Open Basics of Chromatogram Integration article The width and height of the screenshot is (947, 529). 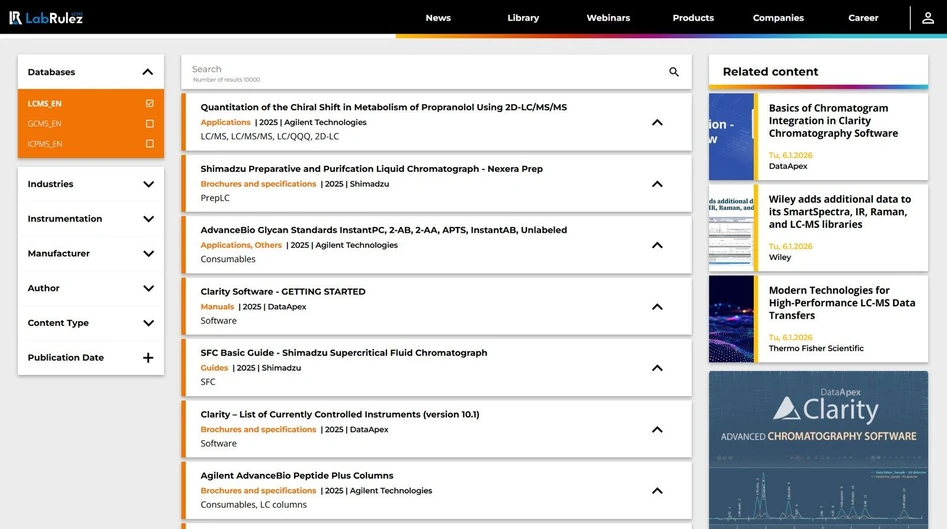(x=833, y=121)
